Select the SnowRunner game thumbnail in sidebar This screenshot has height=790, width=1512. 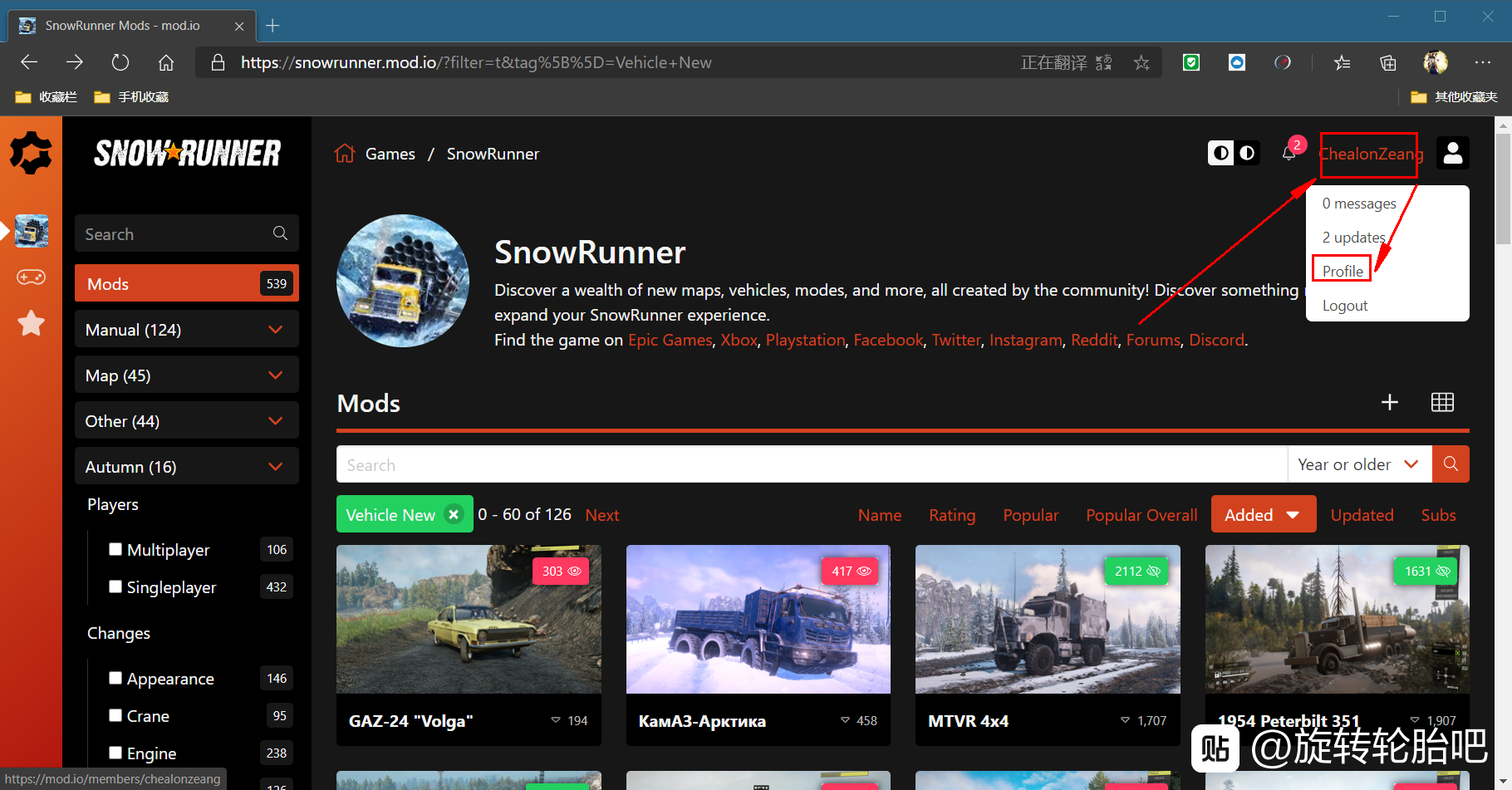(32, 231)
